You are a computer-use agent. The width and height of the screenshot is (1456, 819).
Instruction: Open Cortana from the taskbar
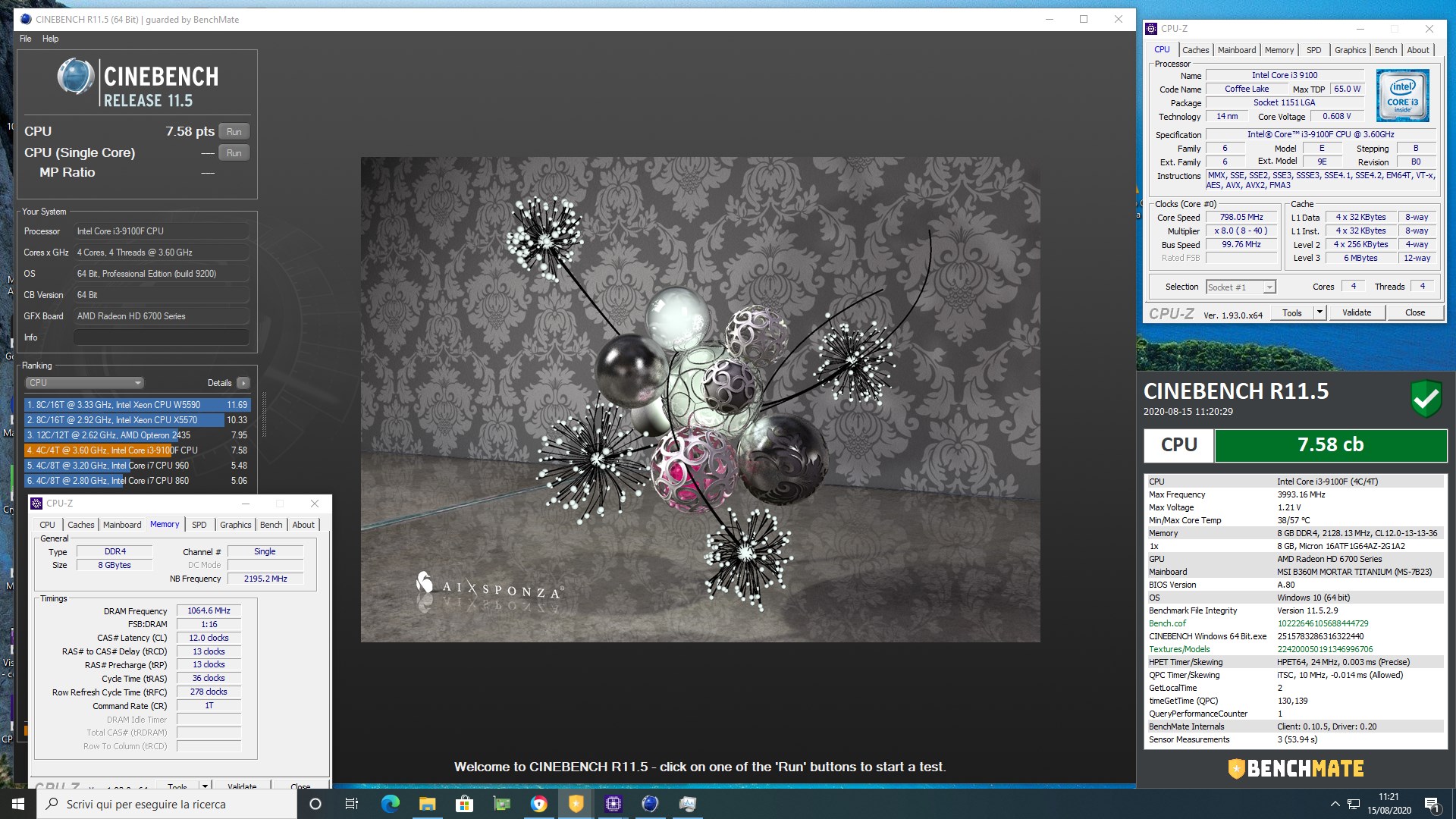[x=315, y=804]
